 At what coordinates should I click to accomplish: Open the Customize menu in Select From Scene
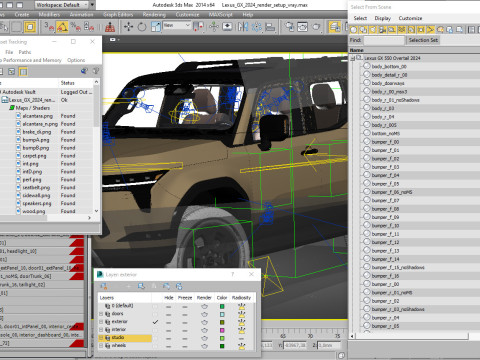[410, 18]
